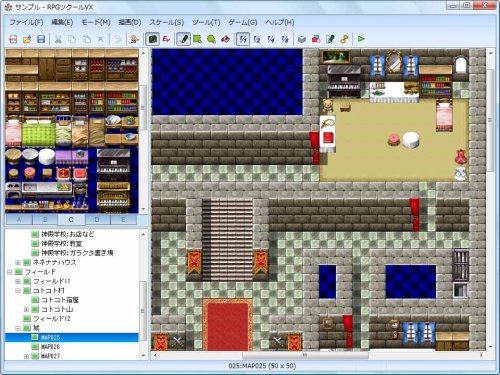The image size is (500, 375).
Task: Click the tile palette scroll down arrow
Action: [143, 209]
